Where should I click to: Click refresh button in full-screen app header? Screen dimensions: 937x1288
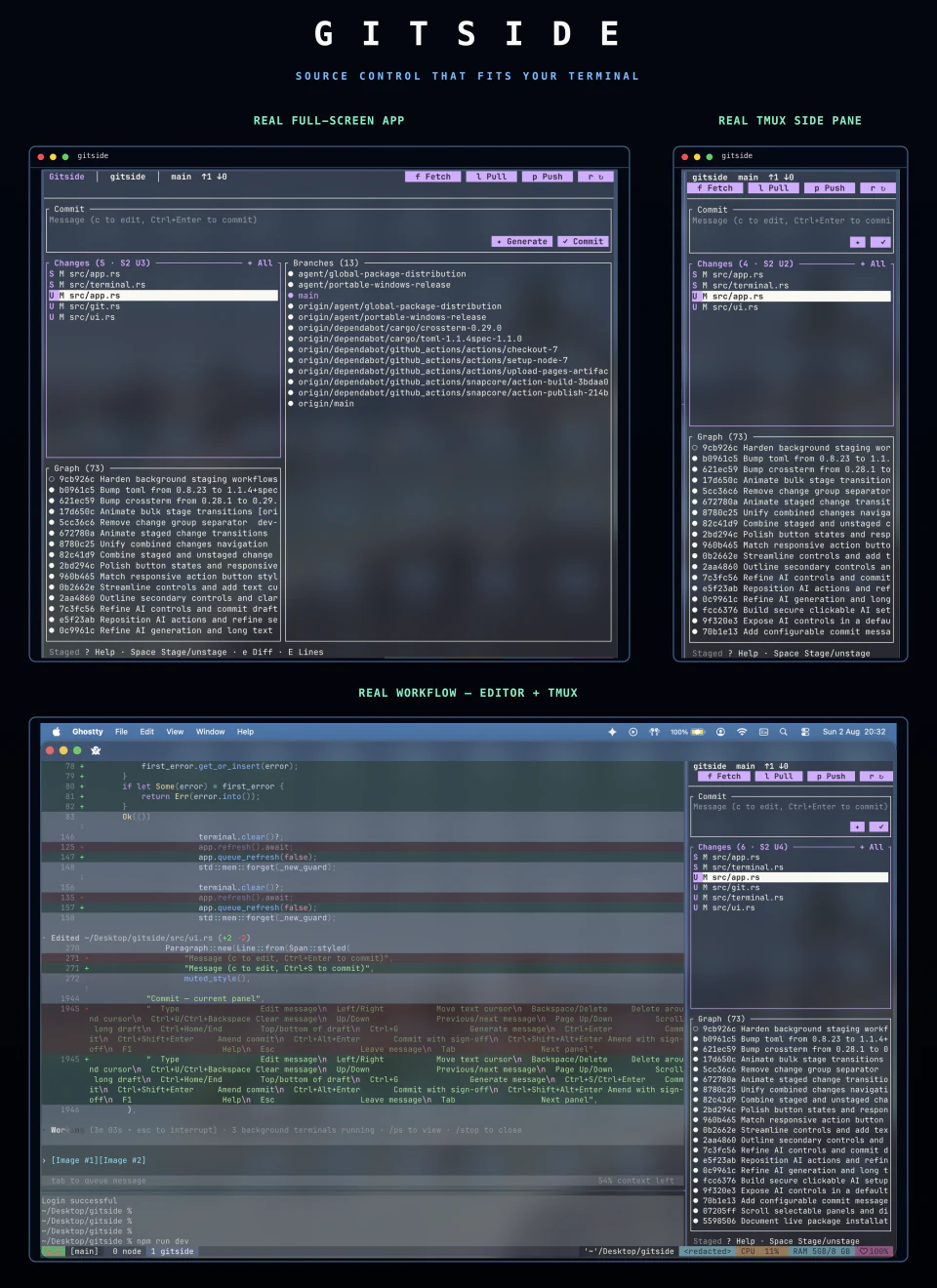tap(595, 177)
